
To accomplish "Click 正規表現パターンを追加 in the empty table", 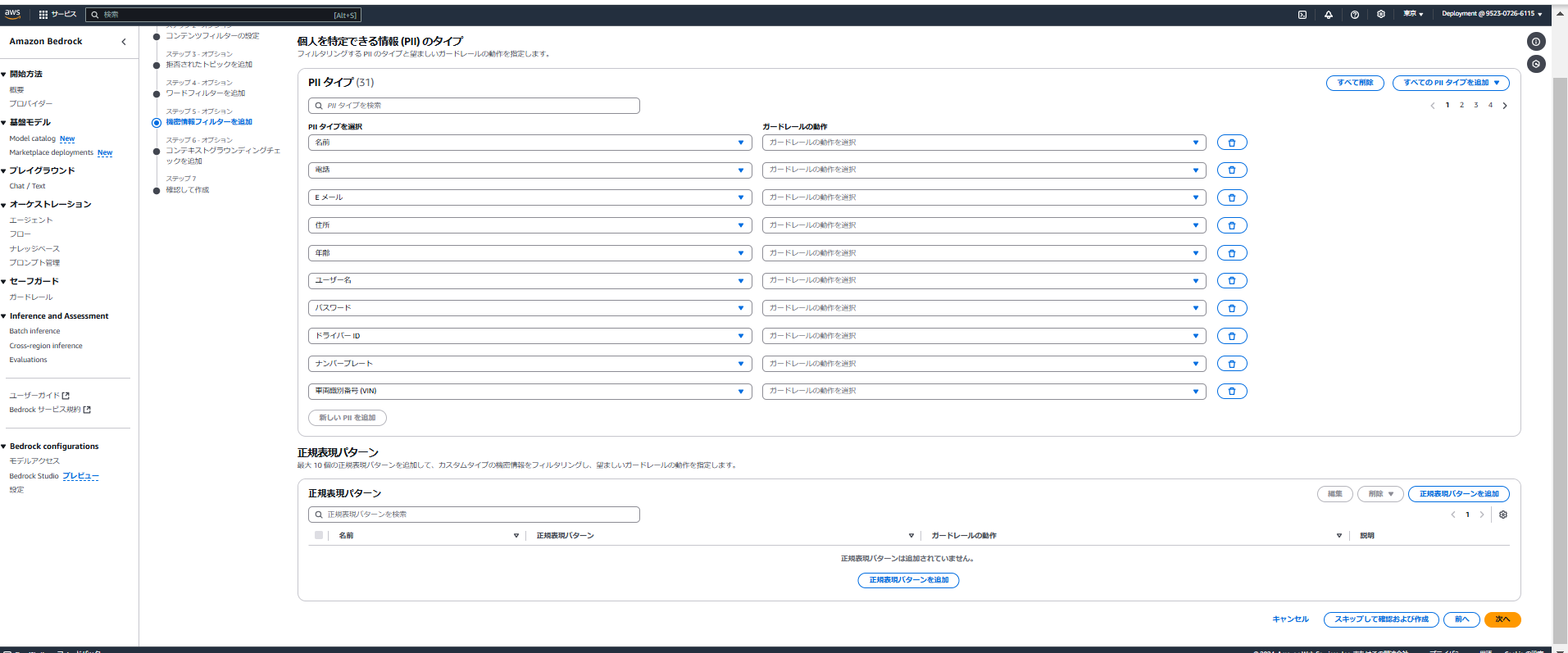I will coord(908,580).
